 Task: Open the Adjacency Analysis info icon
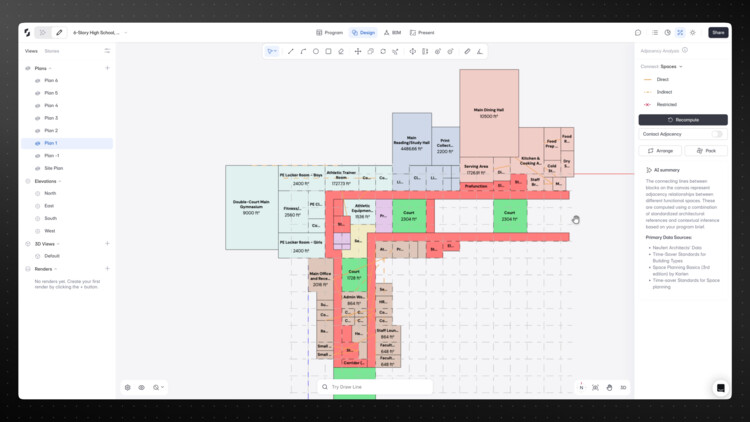click(x=685, y=49)
